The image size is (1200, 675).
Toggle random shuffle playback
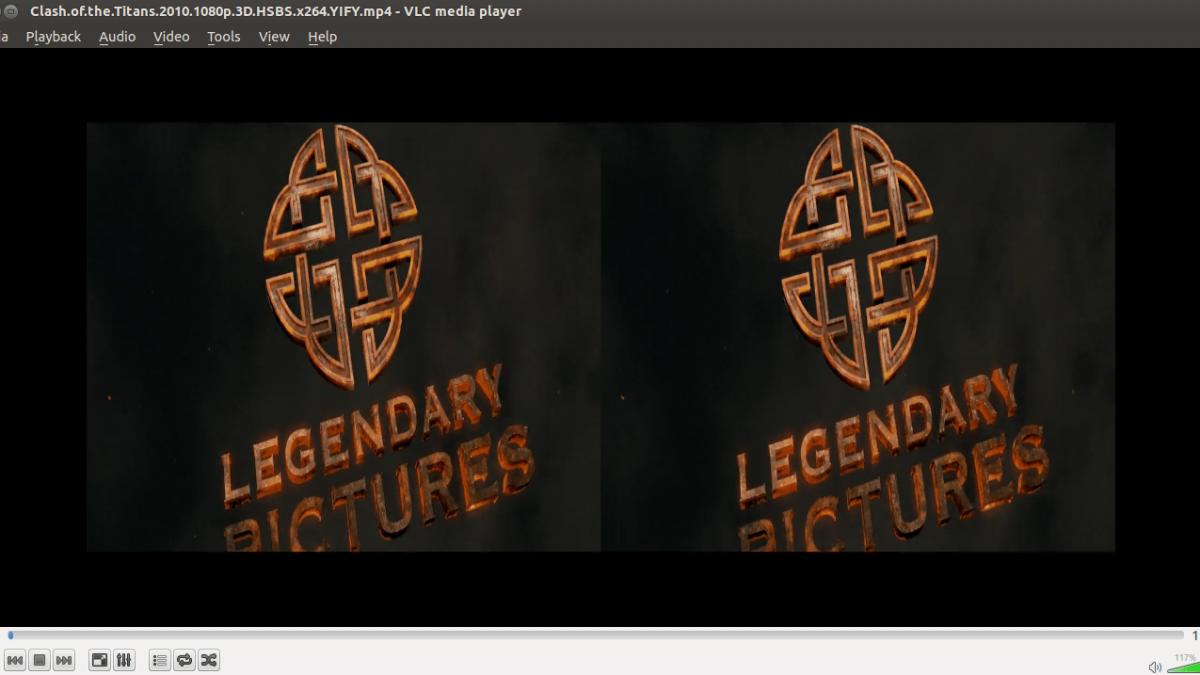pyautogui.click(x=208, y=660)
